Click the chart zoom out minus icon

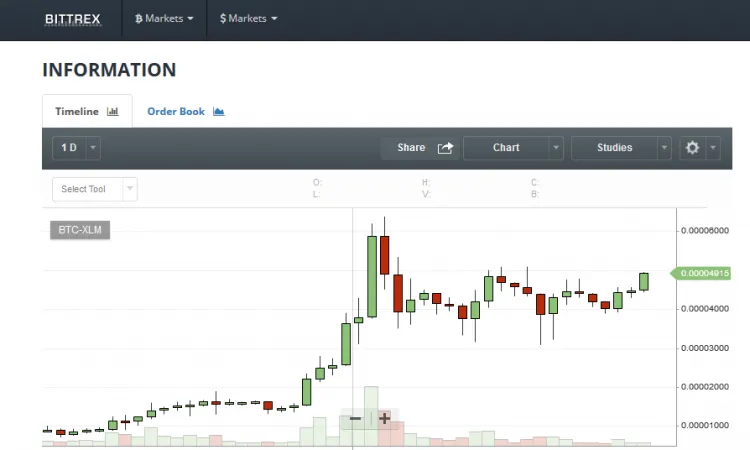[x=355, y=418]
